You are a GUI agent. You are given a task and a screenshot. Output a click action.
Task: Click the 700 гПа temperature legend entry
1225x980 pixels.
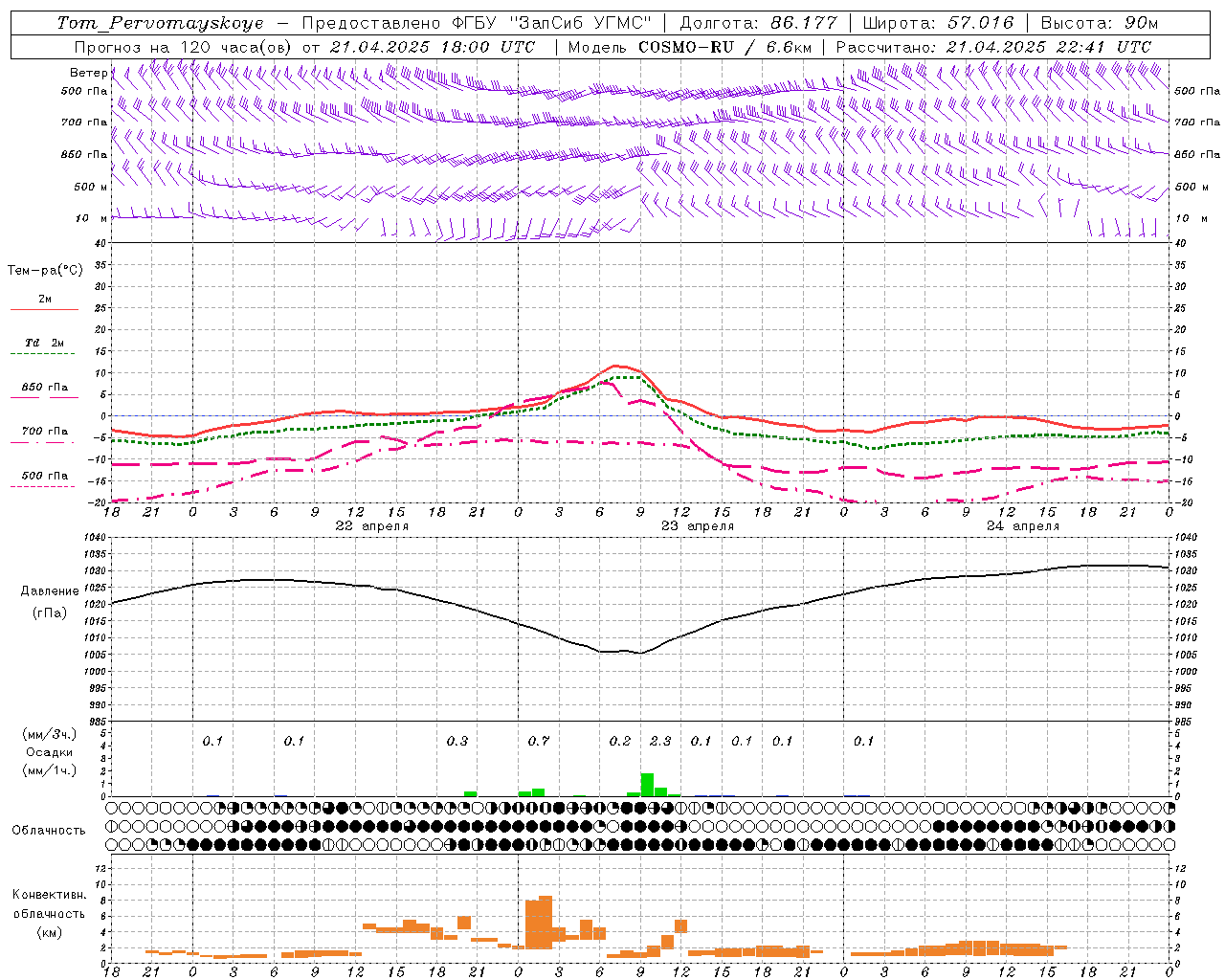tap(44, 431)
